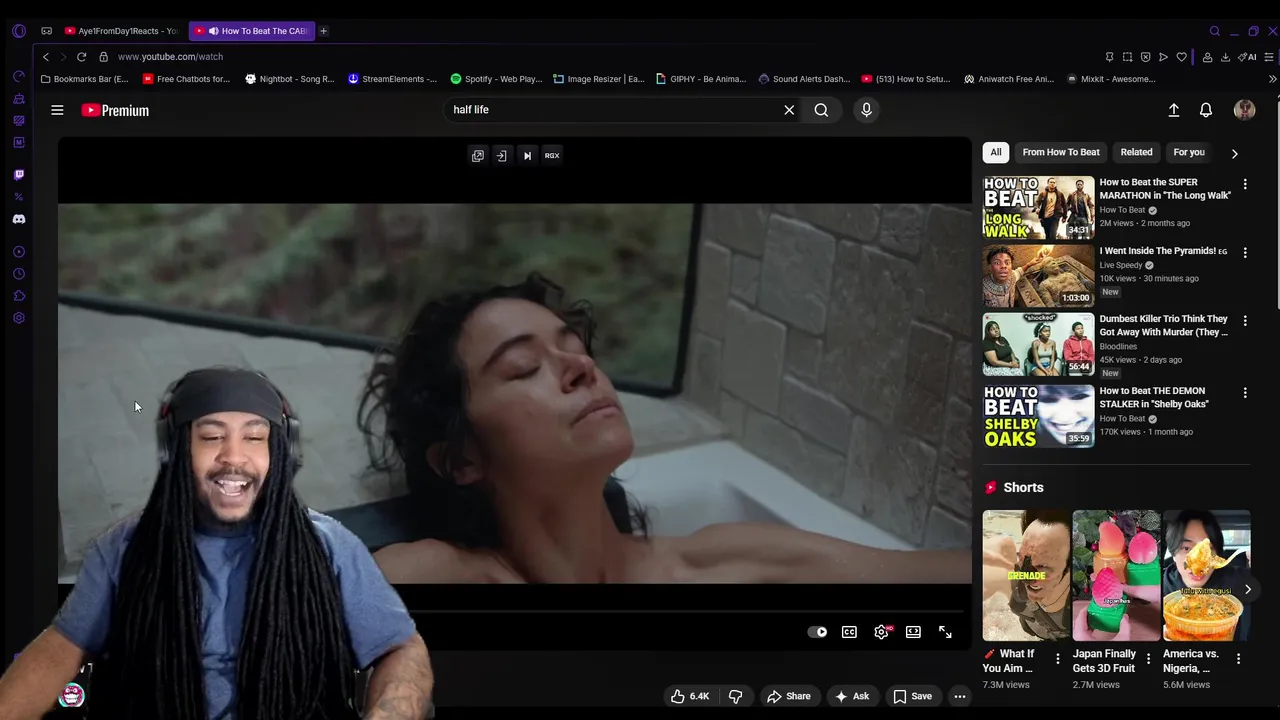Toggle the autoplay switch

pyautogui.click(x=817, y=632)
